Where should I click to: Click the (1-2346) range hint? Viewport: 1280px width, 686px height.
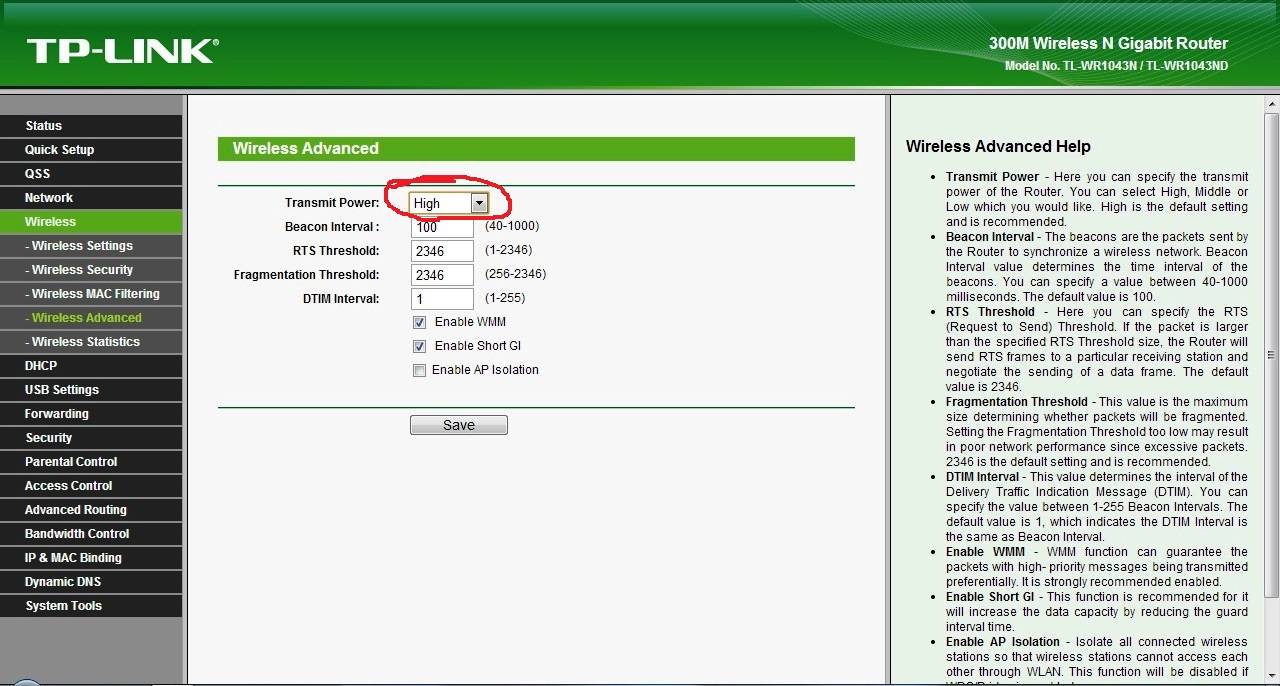pyautogui.click(x=509, y=250)
